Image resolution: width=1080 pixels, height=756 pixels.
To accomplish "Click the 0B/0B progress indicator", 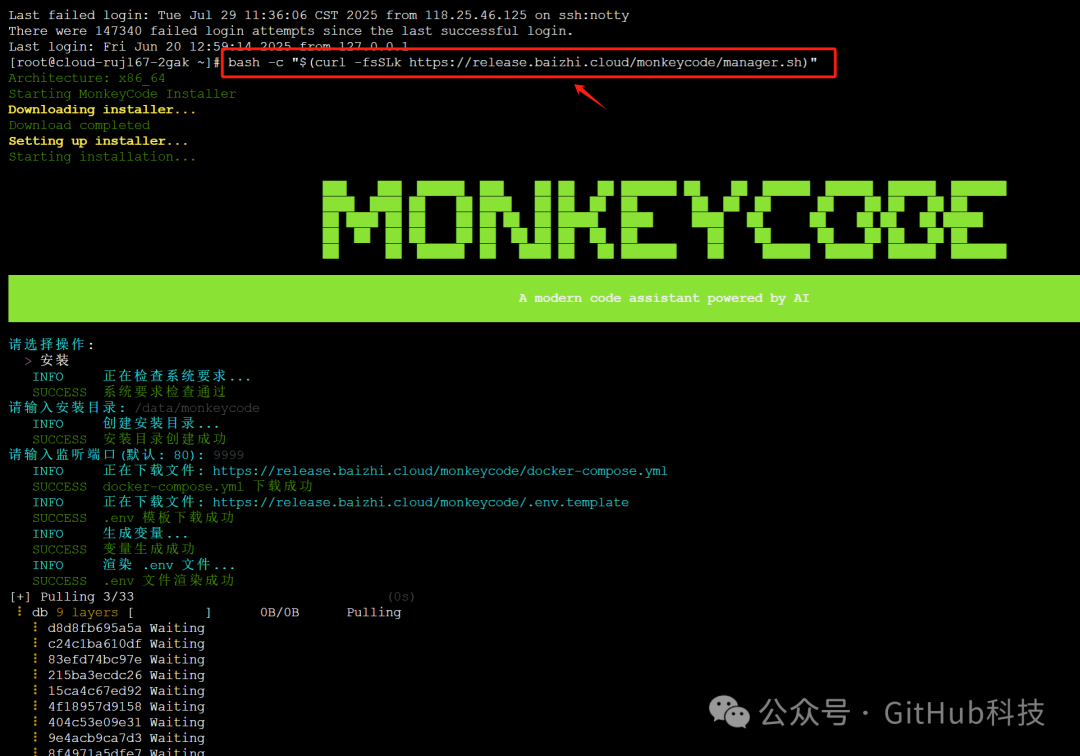I will pos(280,611).
